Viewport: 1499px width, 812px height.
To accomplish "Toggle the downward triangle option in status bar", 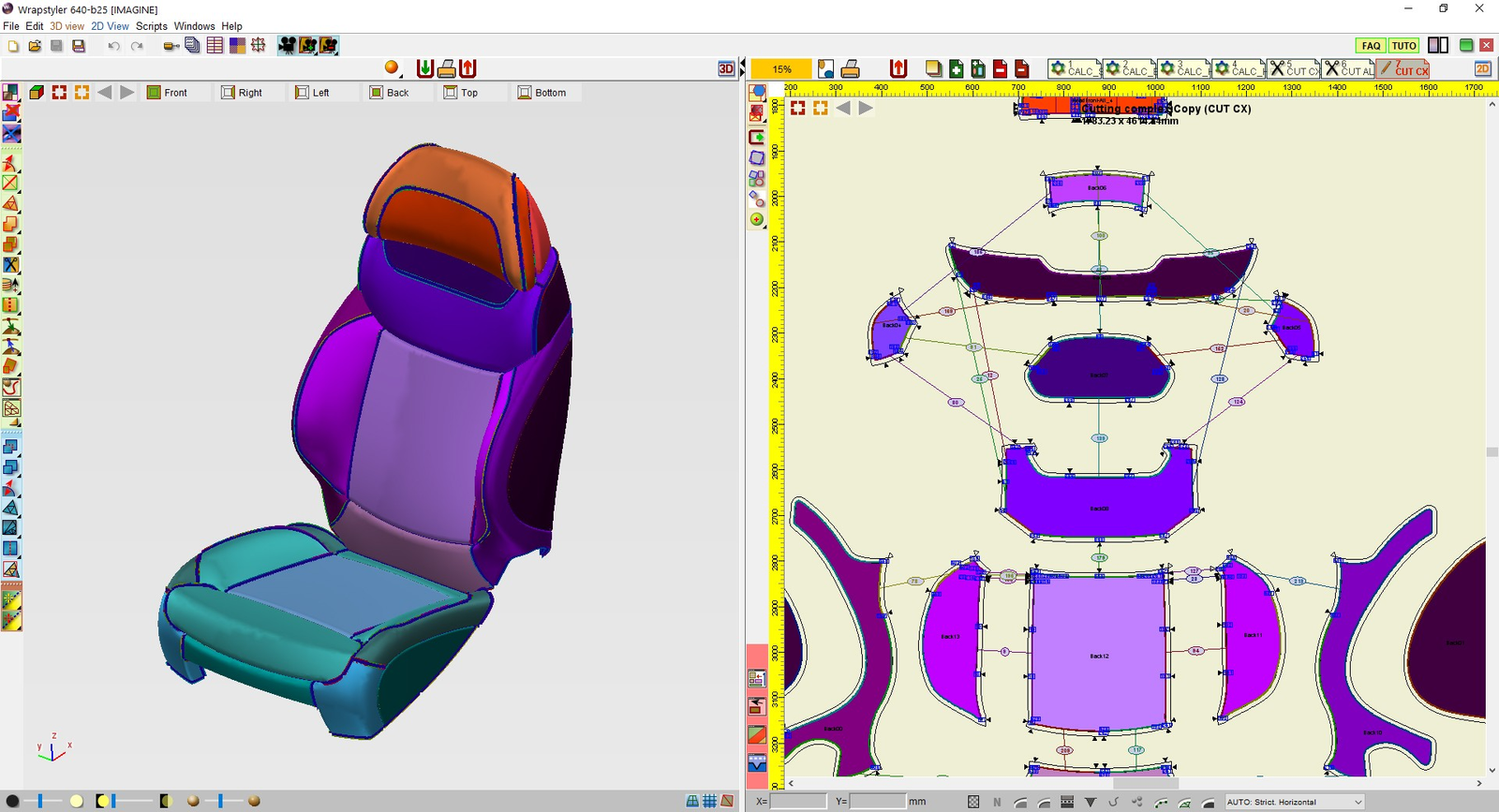I will pyautogui.click(x=1091, y=802).
